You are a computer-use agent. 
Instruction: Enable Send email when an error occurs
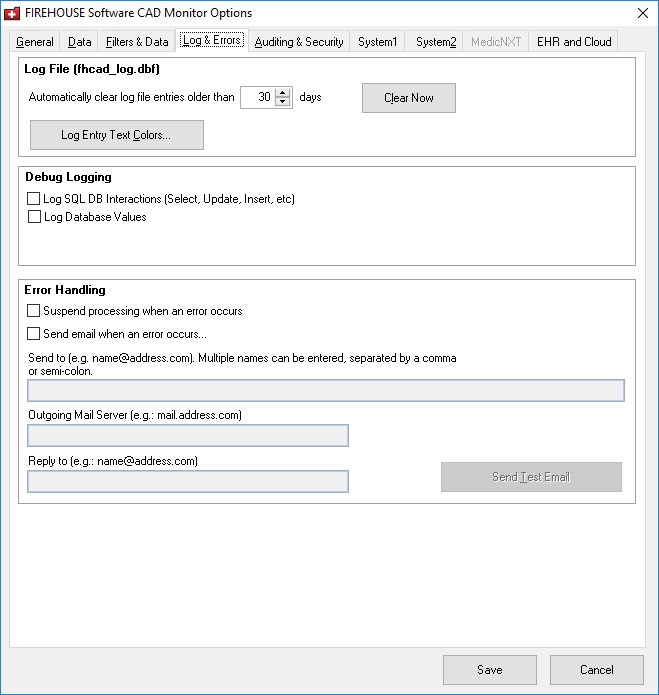tap(34, 334)
